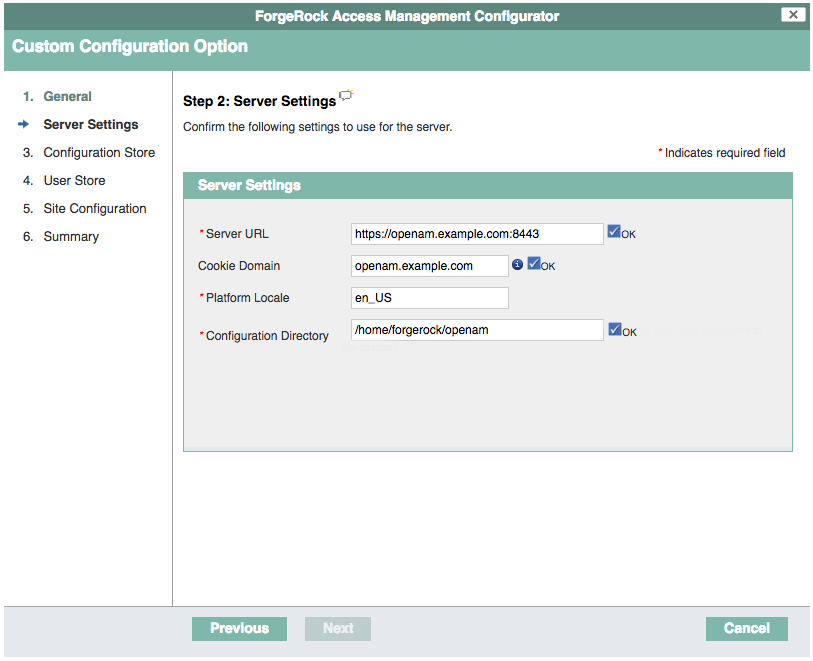
Task: Click the 'Custom Configuration Option' title
Action: [x=130, y=46]
